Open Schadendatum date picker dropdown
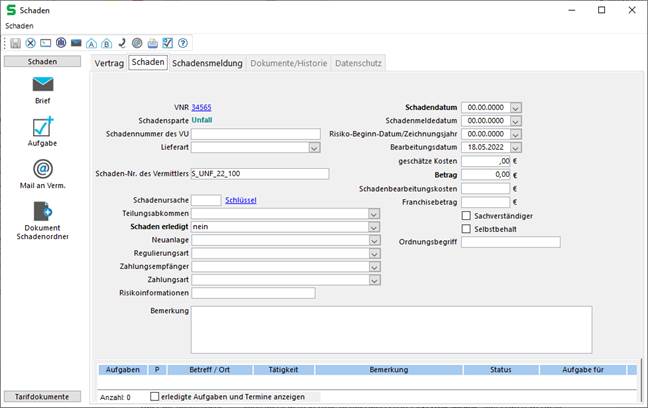Image resolution: width=648 pixels, height=408 pixels. coord(516,107)
